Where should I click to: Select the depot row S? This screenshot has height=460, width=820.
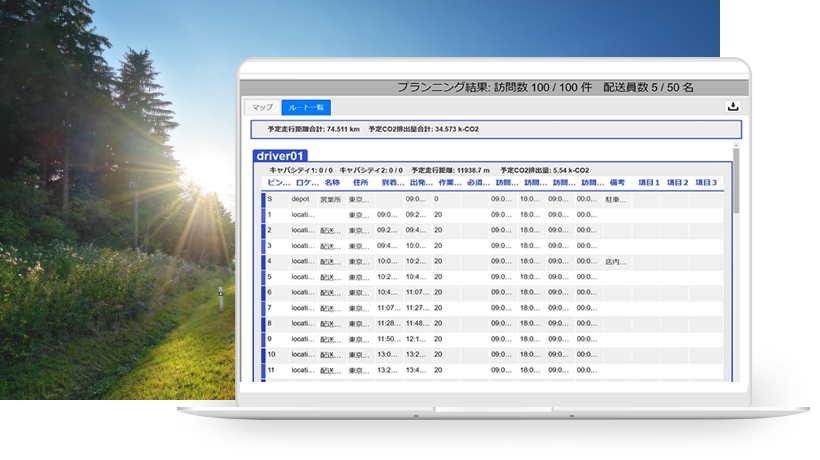[493, 200]
